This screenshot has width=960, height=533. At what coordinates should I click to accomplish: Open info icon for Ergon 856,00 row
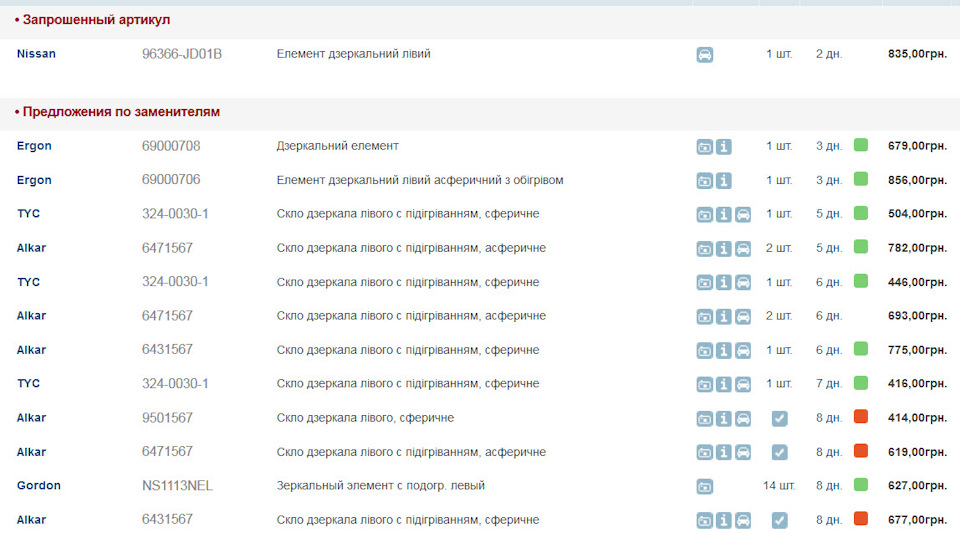click(x=724, y=181)
